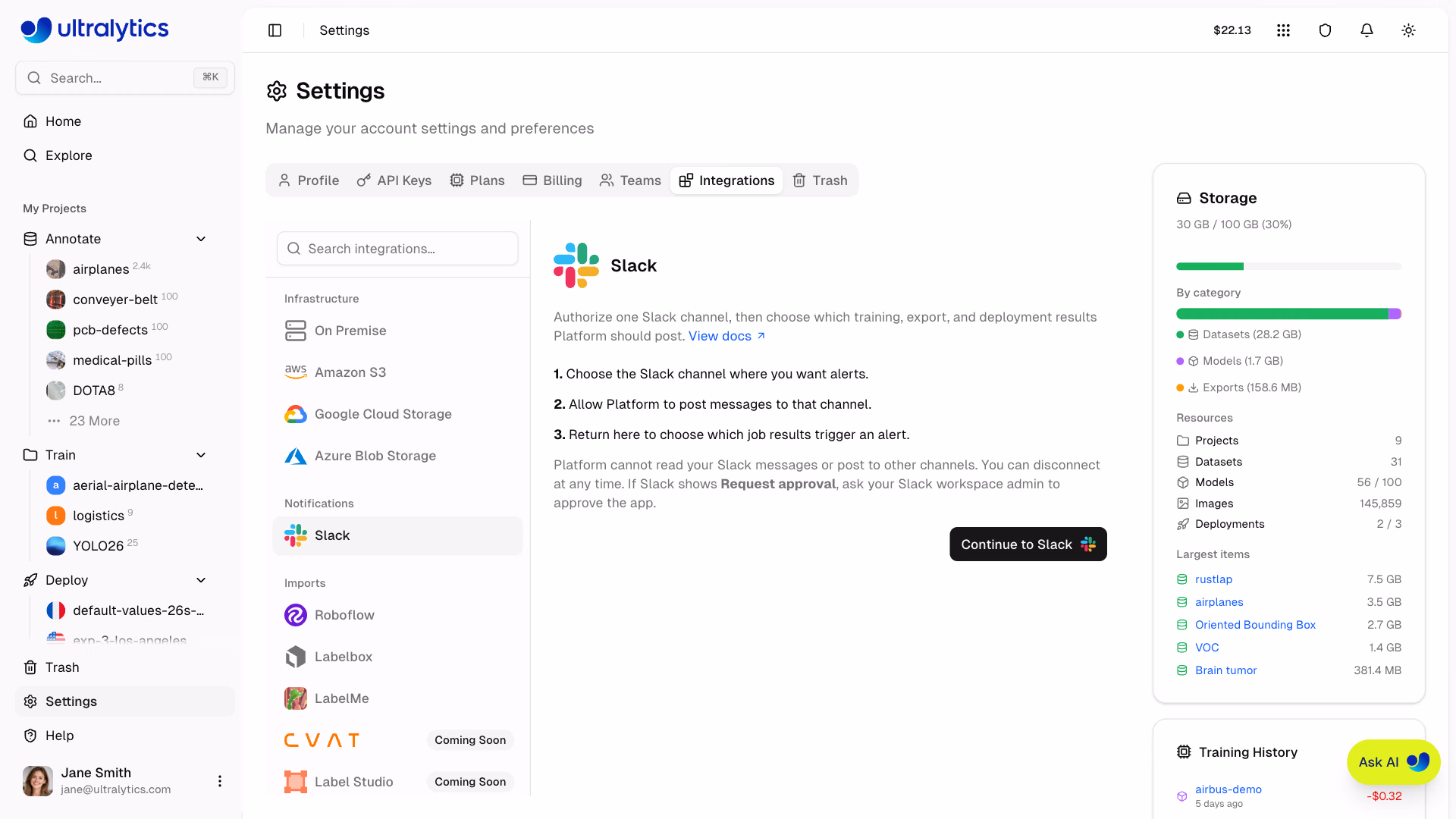This screenshot has width=1456, height=819.
Task: Toggle the sidebar panel icon
Action: click(275, 30)
